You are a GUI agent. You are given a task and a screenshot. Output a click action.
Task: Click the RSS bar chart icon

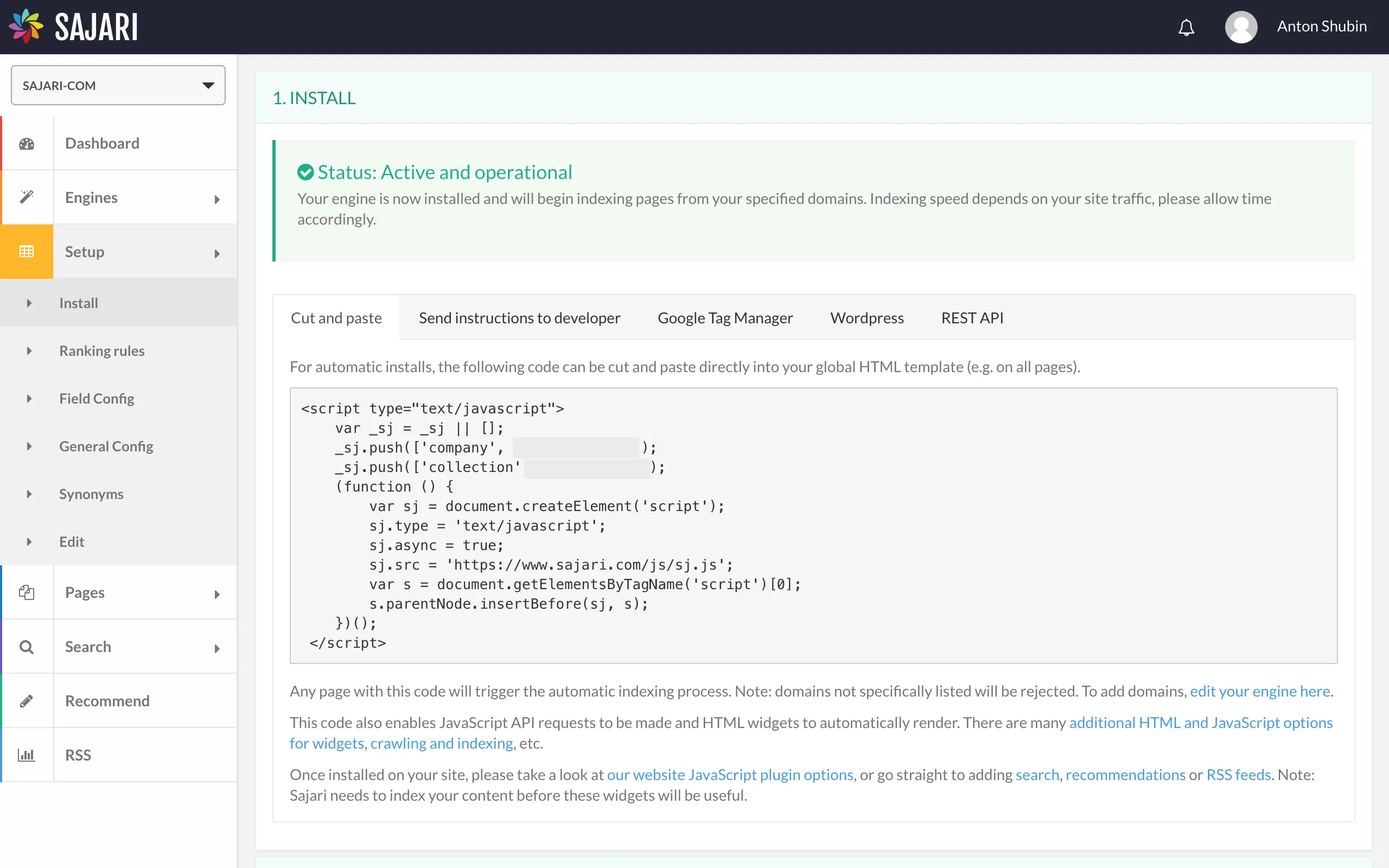(x=27, y=755)
